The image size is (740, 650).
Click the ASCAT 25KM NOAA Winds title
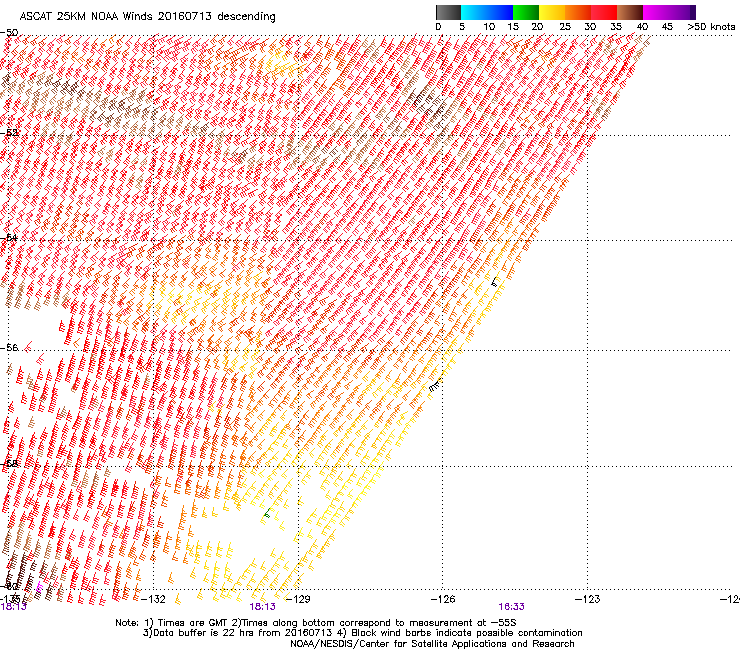(x=147, y=16)
